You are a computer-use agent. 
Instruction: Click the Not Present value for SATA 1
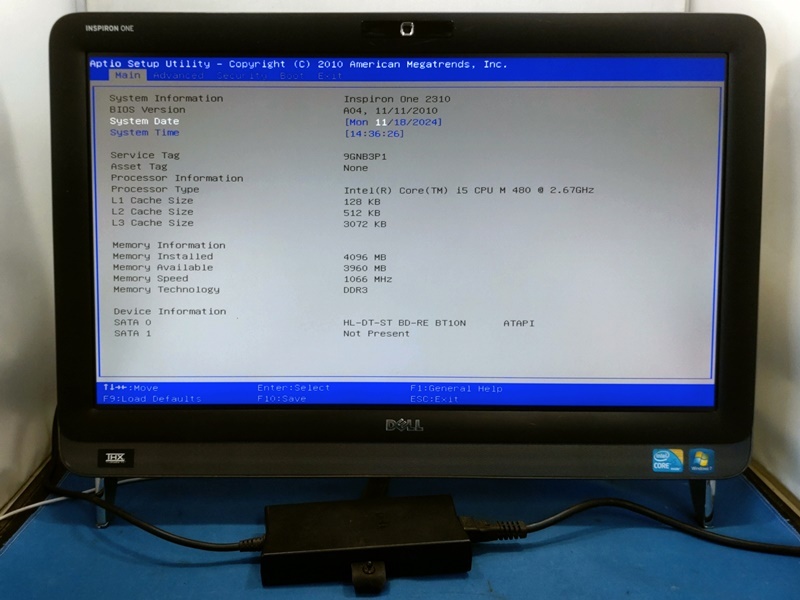tap(377, 334)
